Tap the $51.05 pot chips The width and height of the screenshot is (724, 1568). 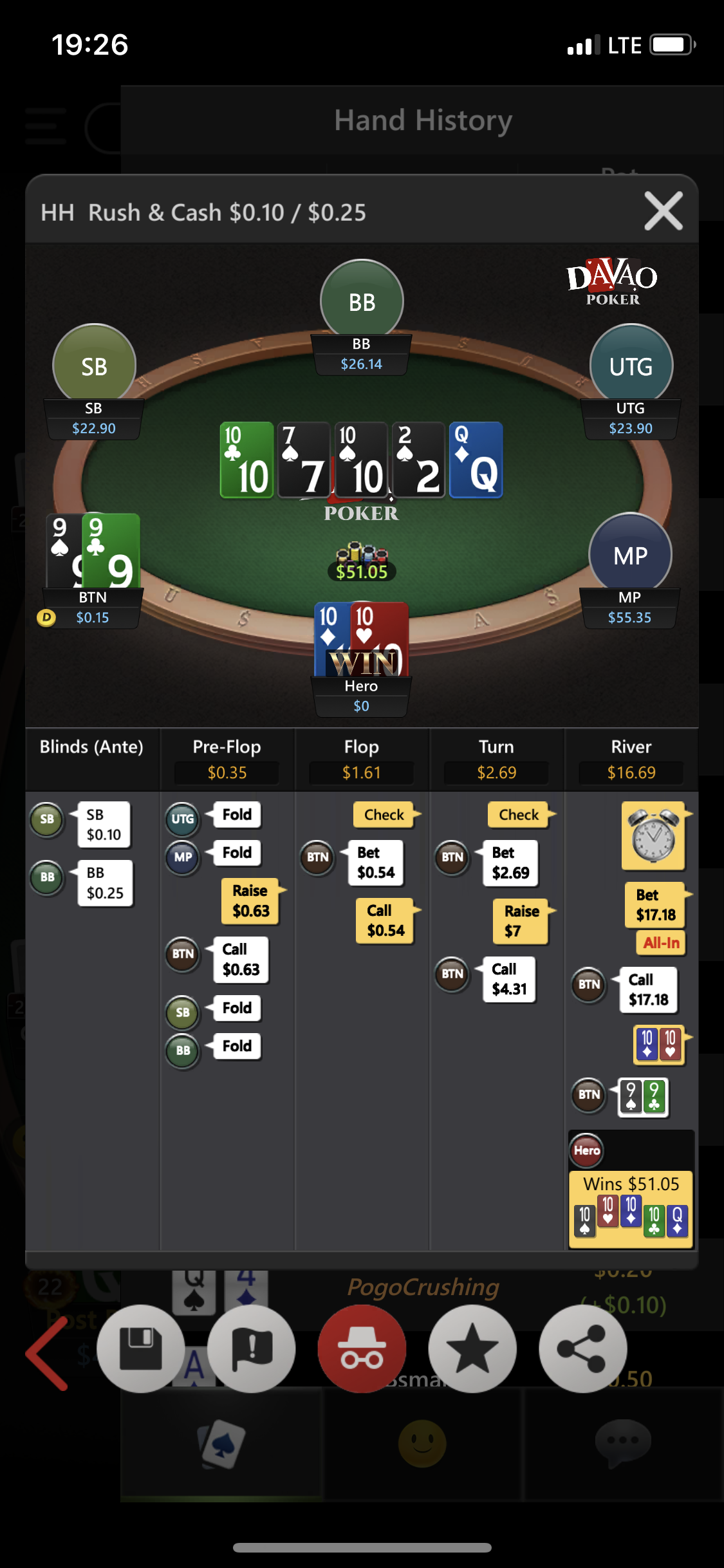[362, 562]
